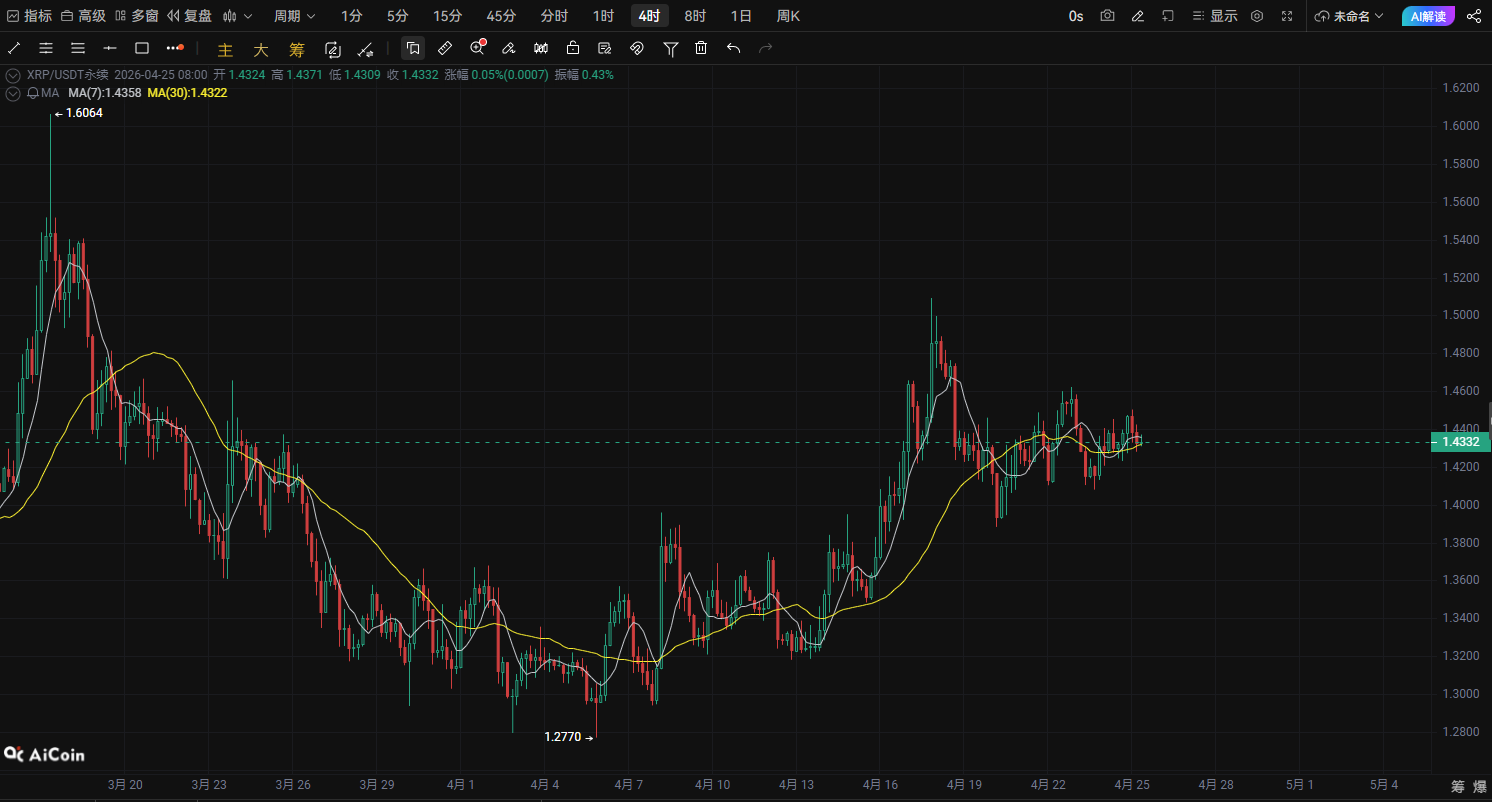Open the filter funnel tool
This screenshot has width=1492, height=802.
click(x=670, y=48)
